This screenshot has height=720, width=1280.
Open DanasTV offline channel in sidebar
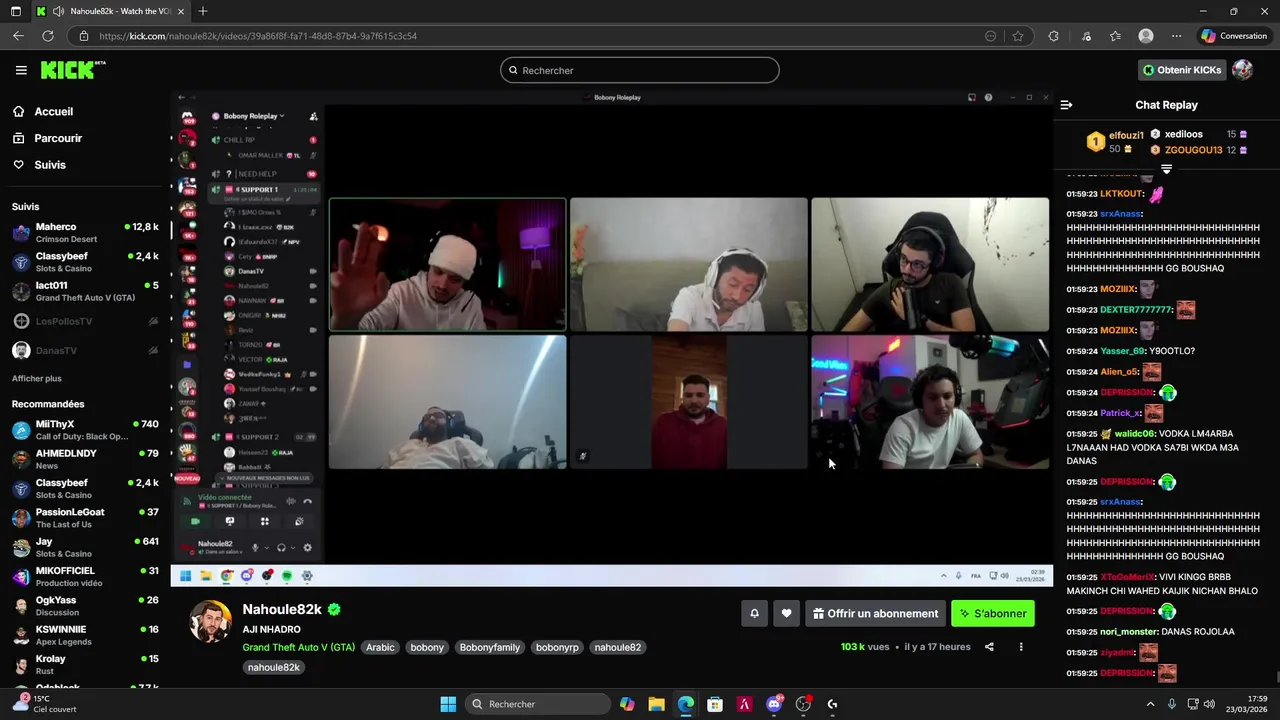(x=85, y=350)
